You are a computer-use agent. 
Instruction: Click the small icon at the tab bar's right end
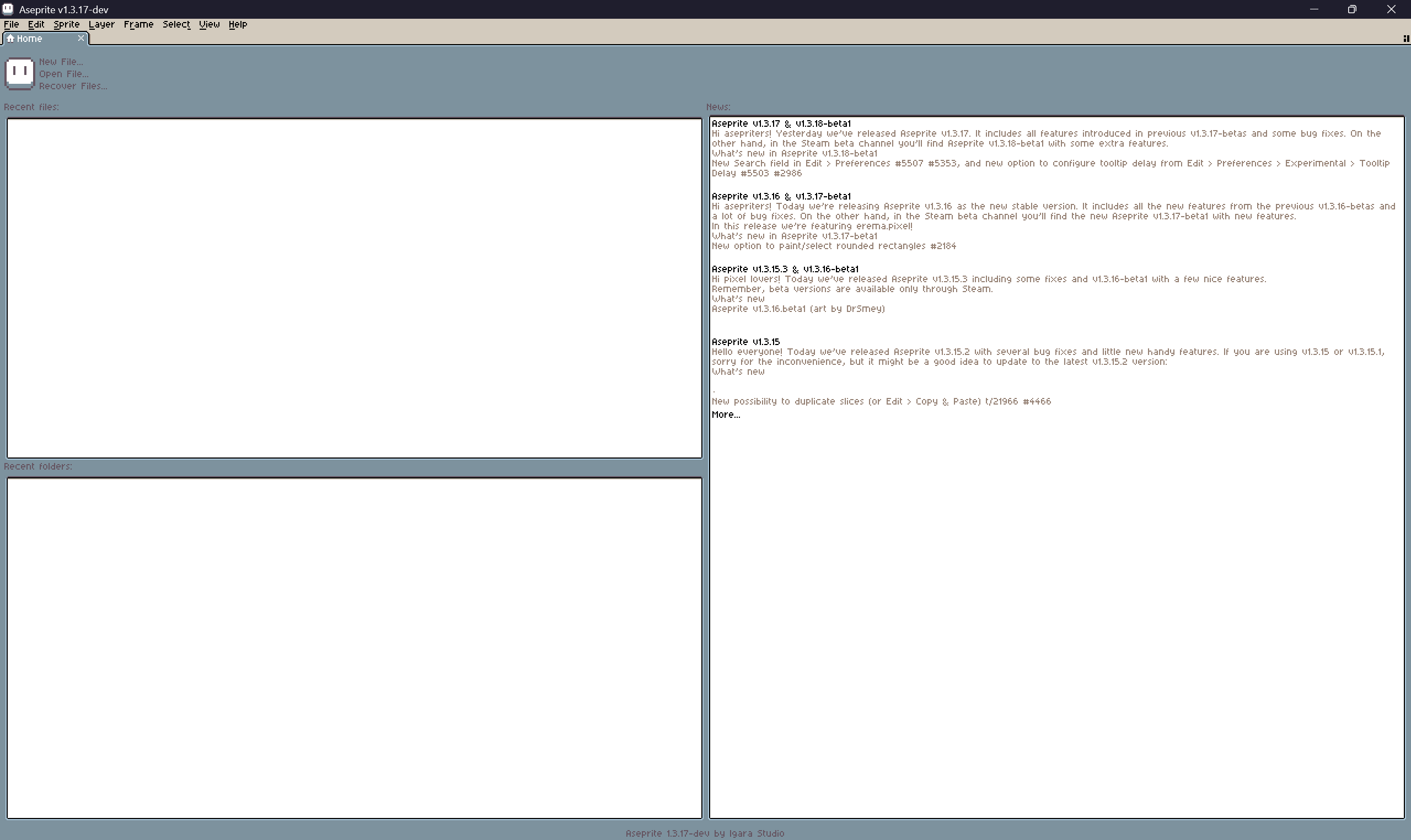(x=1405, y=39)
